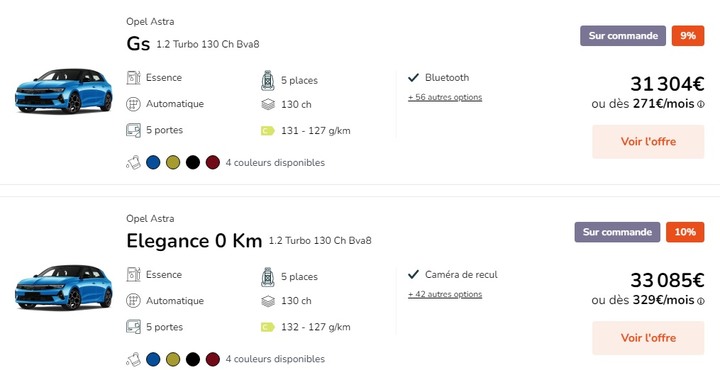This screenshot has width=720, height=370.
Task: Pick the black color swatch on Elegance 0 Km
Action: [193, 359]
